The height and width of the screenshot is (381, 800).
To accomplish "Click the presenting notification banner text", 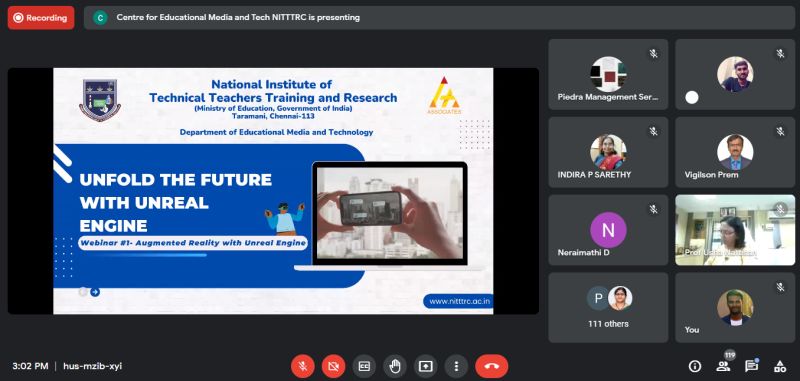I will point(238,17).
